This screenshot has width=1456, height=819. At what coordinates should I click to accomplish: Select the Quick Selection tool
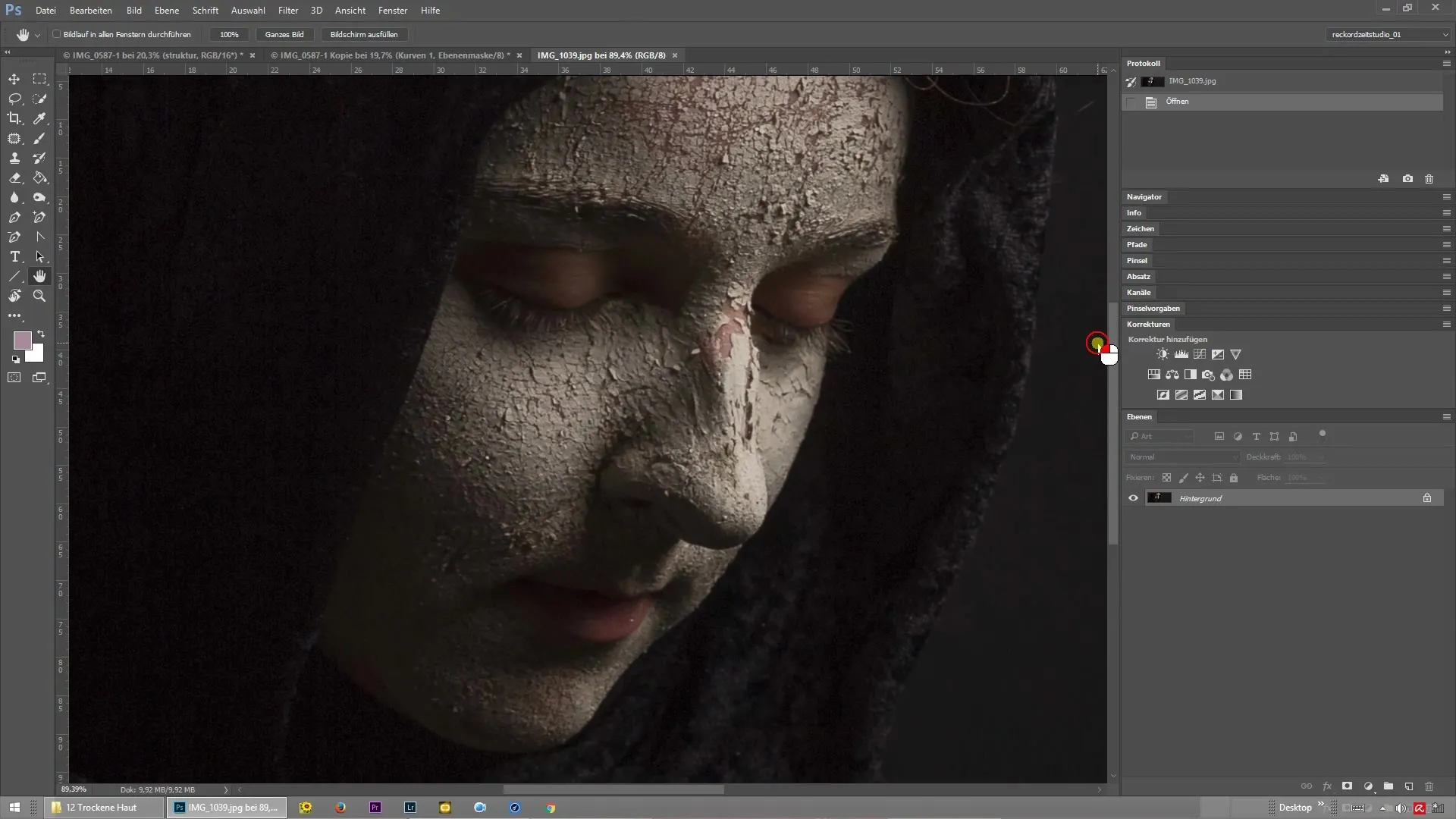[x=39, y=99]
